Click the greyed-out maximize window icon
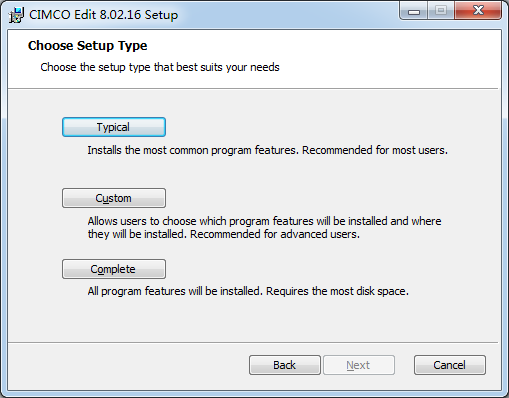Screen dimensions: 509x398 pyautogui.click(x=440, y=11)
